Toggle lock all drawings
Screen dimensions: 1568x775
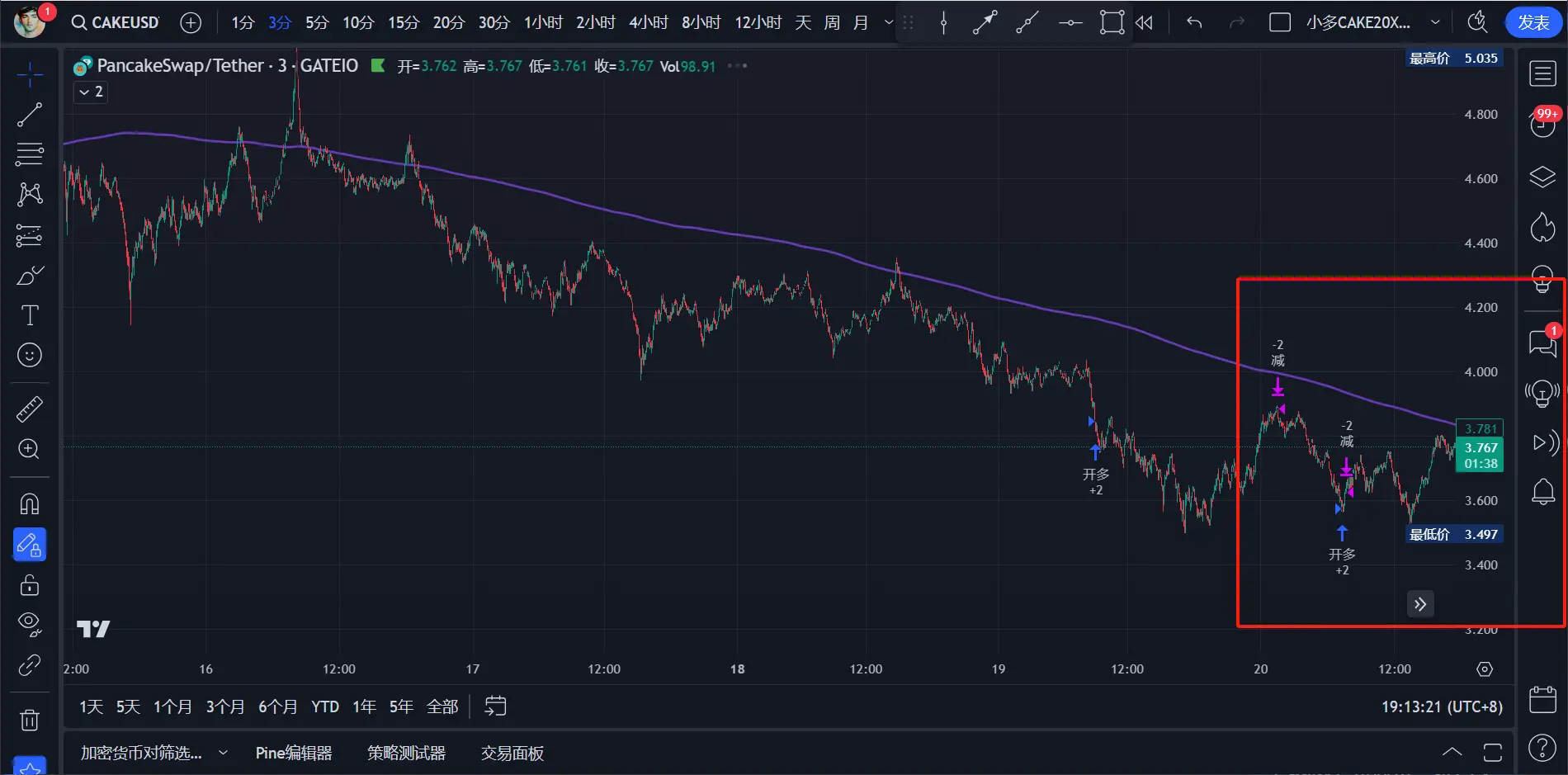click(x=30, y=585)
